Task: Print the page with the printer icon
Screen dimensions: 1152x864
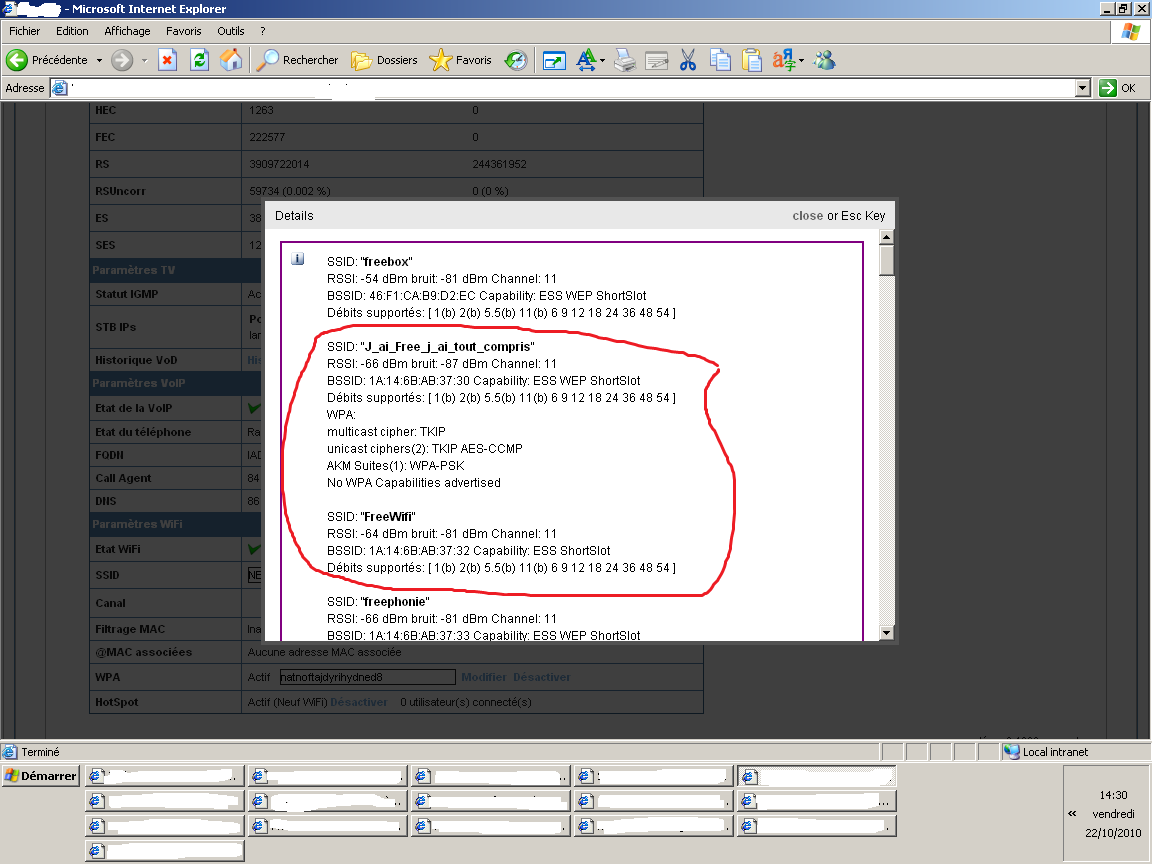Action: pos(624,60)
